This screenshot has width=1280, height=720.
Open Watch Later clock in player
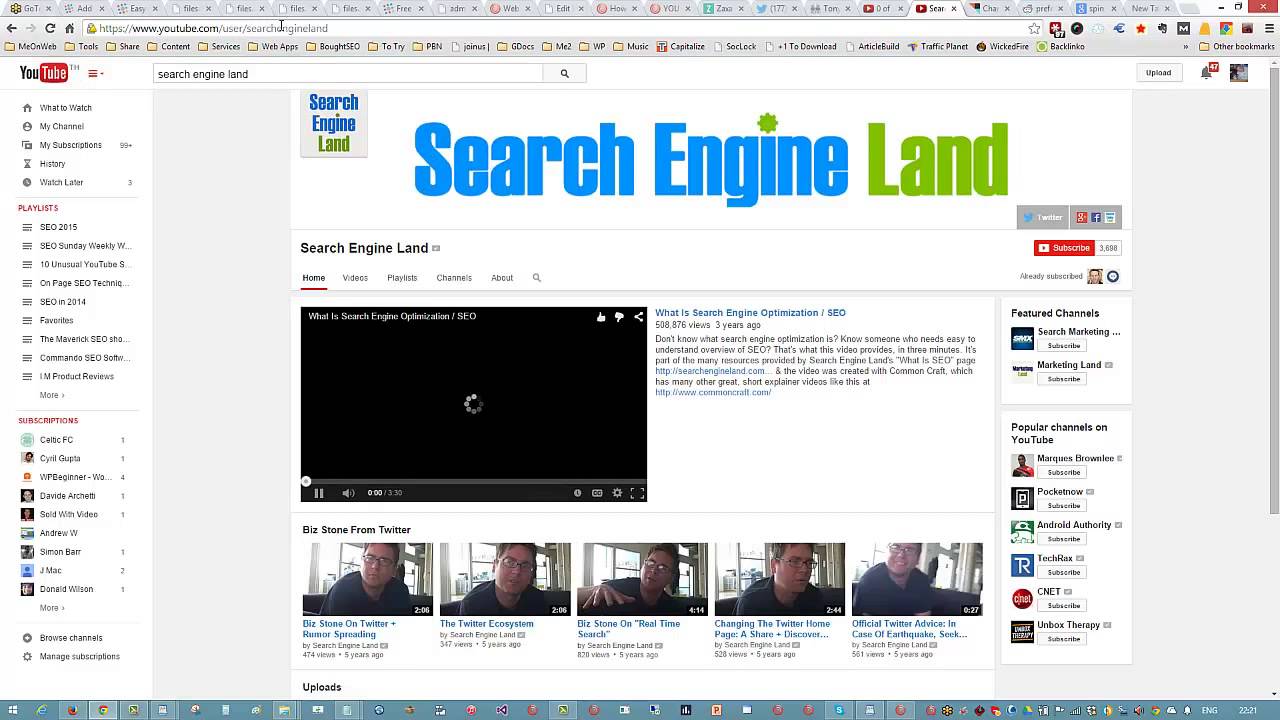pyautogui.click(x=577, y=493)
